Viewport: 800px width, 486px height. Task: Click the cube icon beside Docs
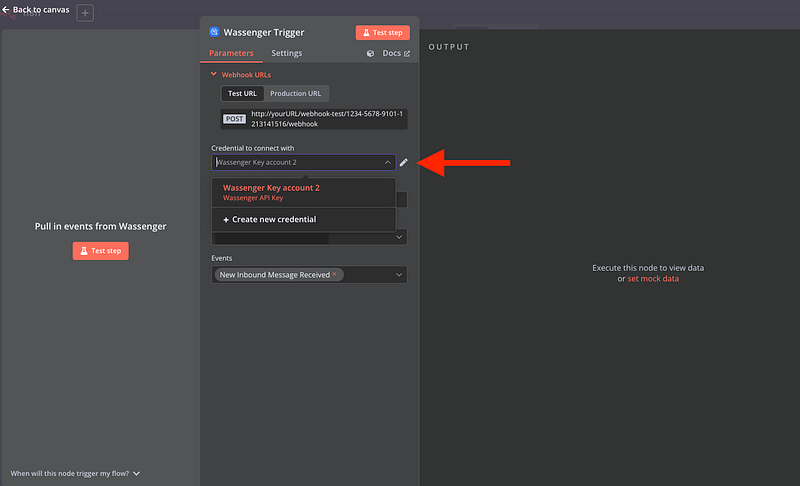pyautogui.click(x=371, y=54)
